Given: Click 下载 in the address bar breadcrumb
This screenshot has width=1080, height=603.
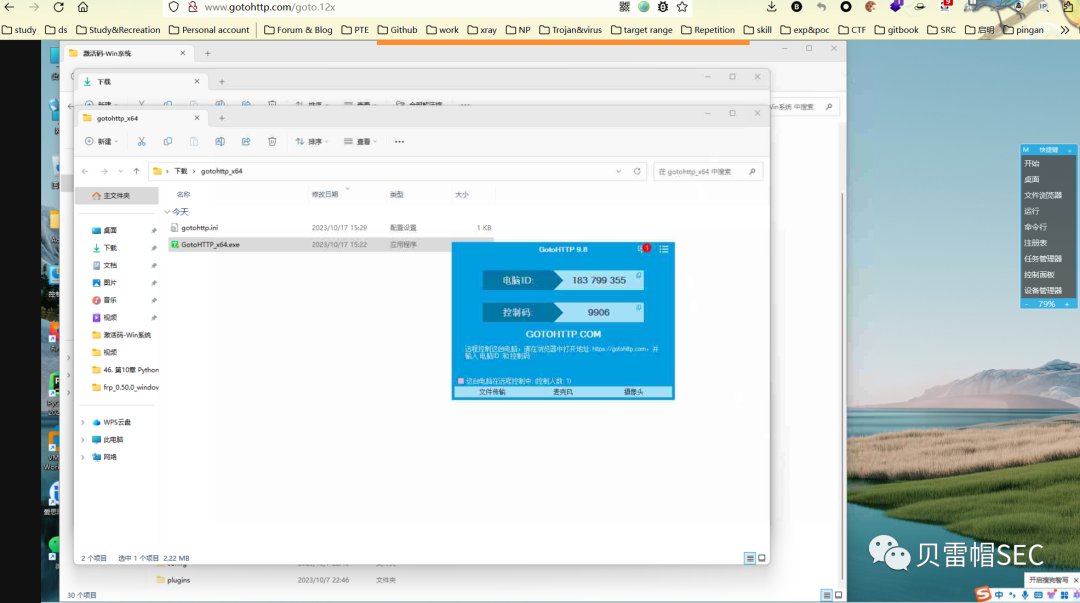Looking at the screenshot, I should click(x=180, y=171).
